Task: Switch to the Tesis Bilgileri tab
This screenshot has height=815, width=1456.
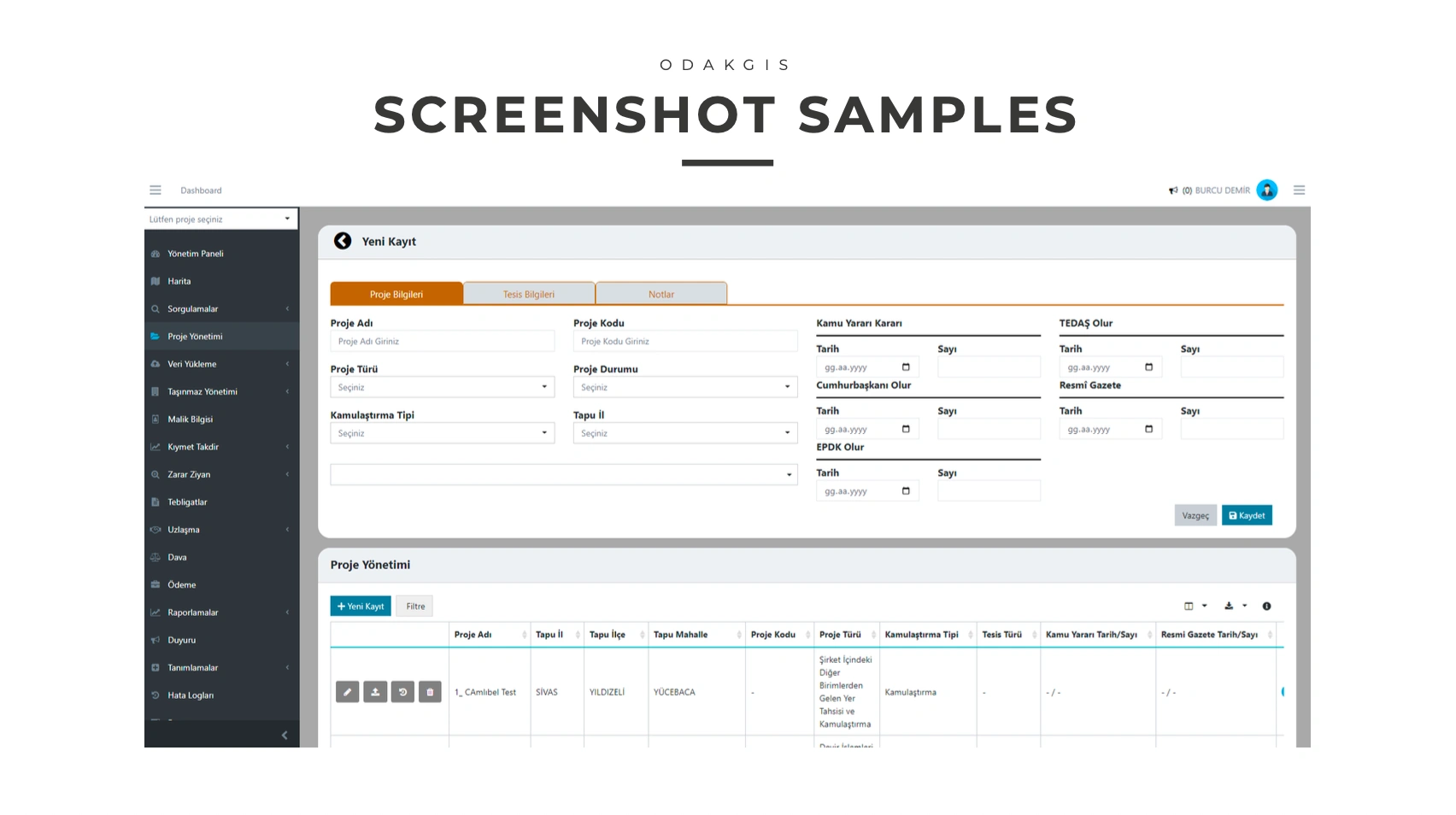Action: click(x=528, y=295)
